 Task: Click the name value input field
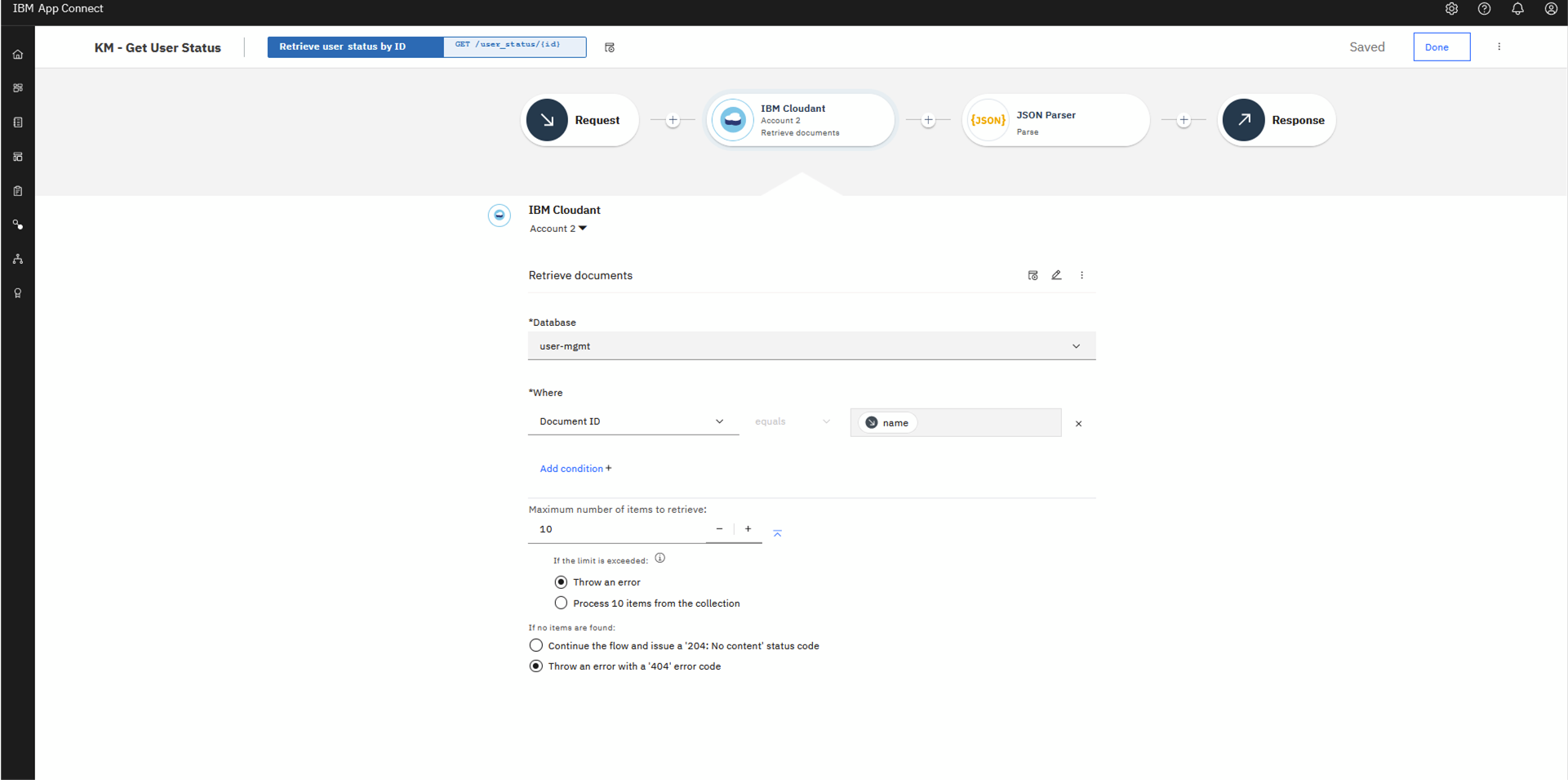click(x=956, y=423)
